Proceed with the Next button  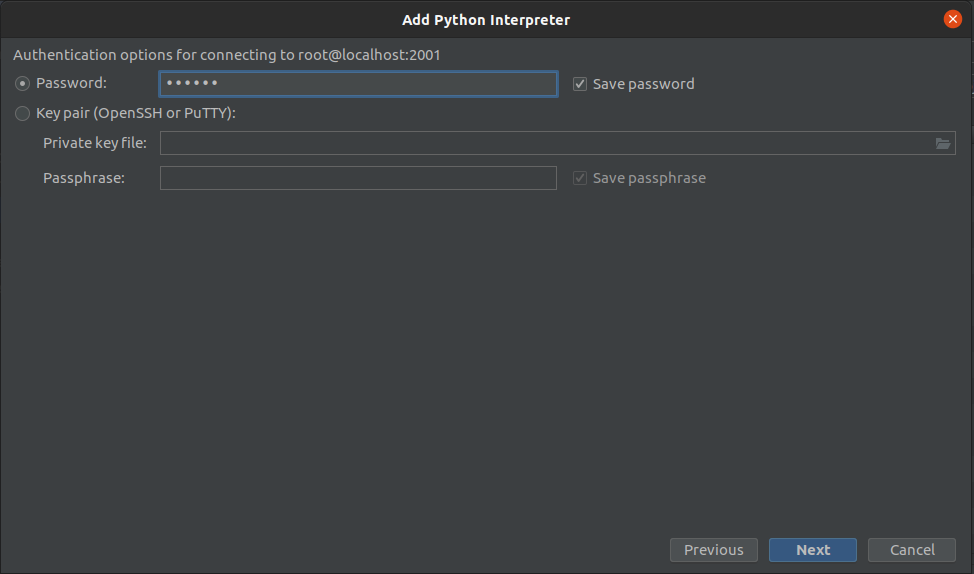coord(812,550)
